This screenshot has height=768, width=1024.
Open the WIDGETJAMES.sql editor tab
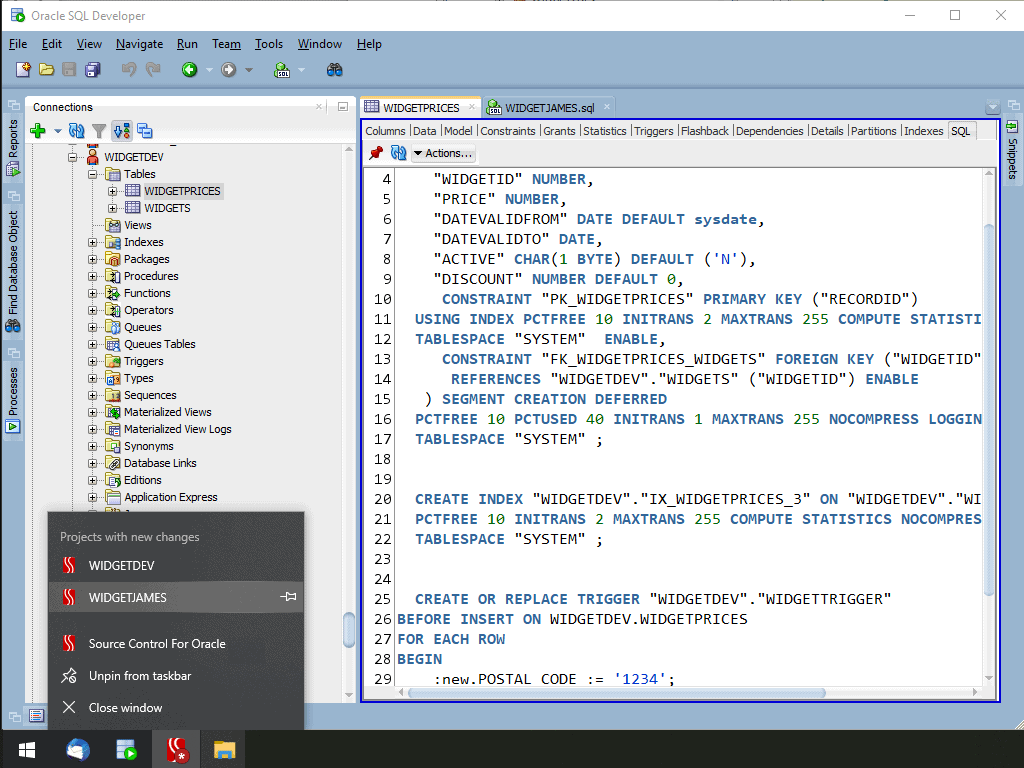click(x=548, y=108)
